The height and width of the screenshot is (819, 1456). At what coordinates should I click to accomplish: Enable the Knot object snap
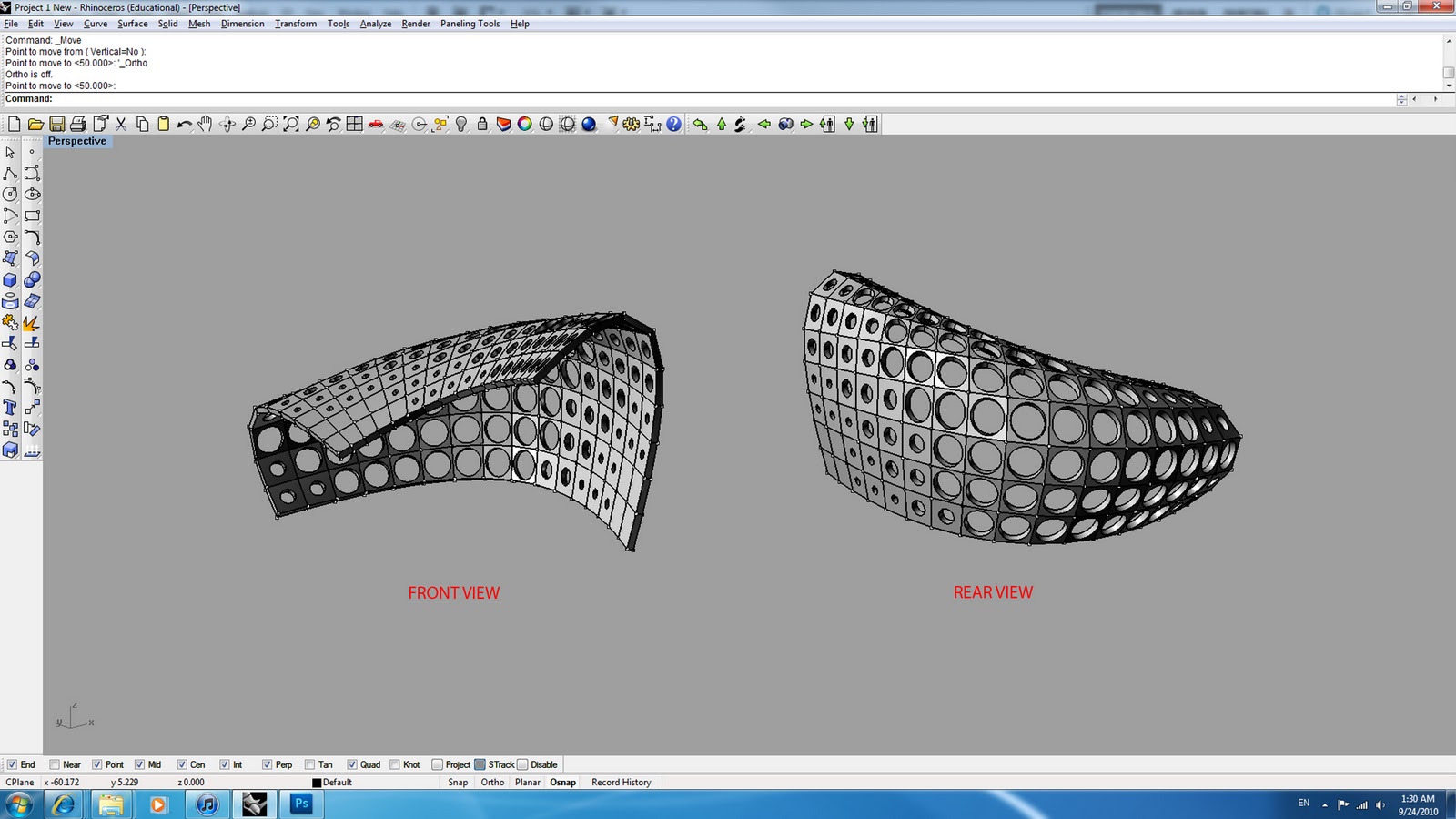coord(393,764)
